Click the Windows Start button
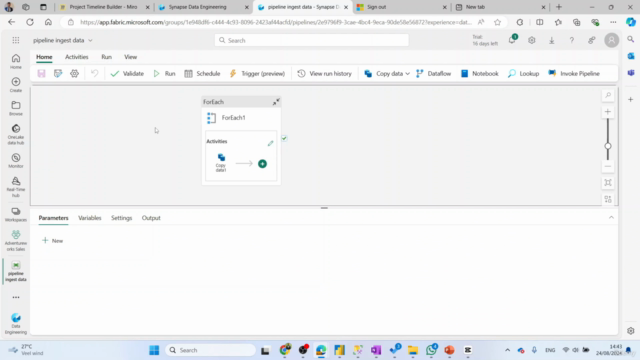This screenshot has height=360, width=640. 154,350
